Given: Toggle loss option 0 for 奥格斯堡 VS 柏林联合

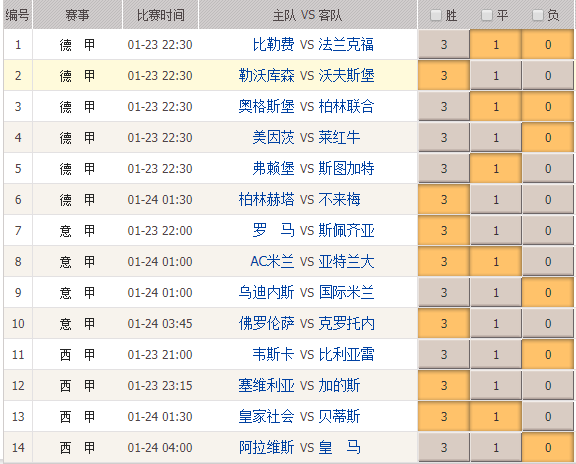Looking at the screenshot, I should (x=548, y=107).
